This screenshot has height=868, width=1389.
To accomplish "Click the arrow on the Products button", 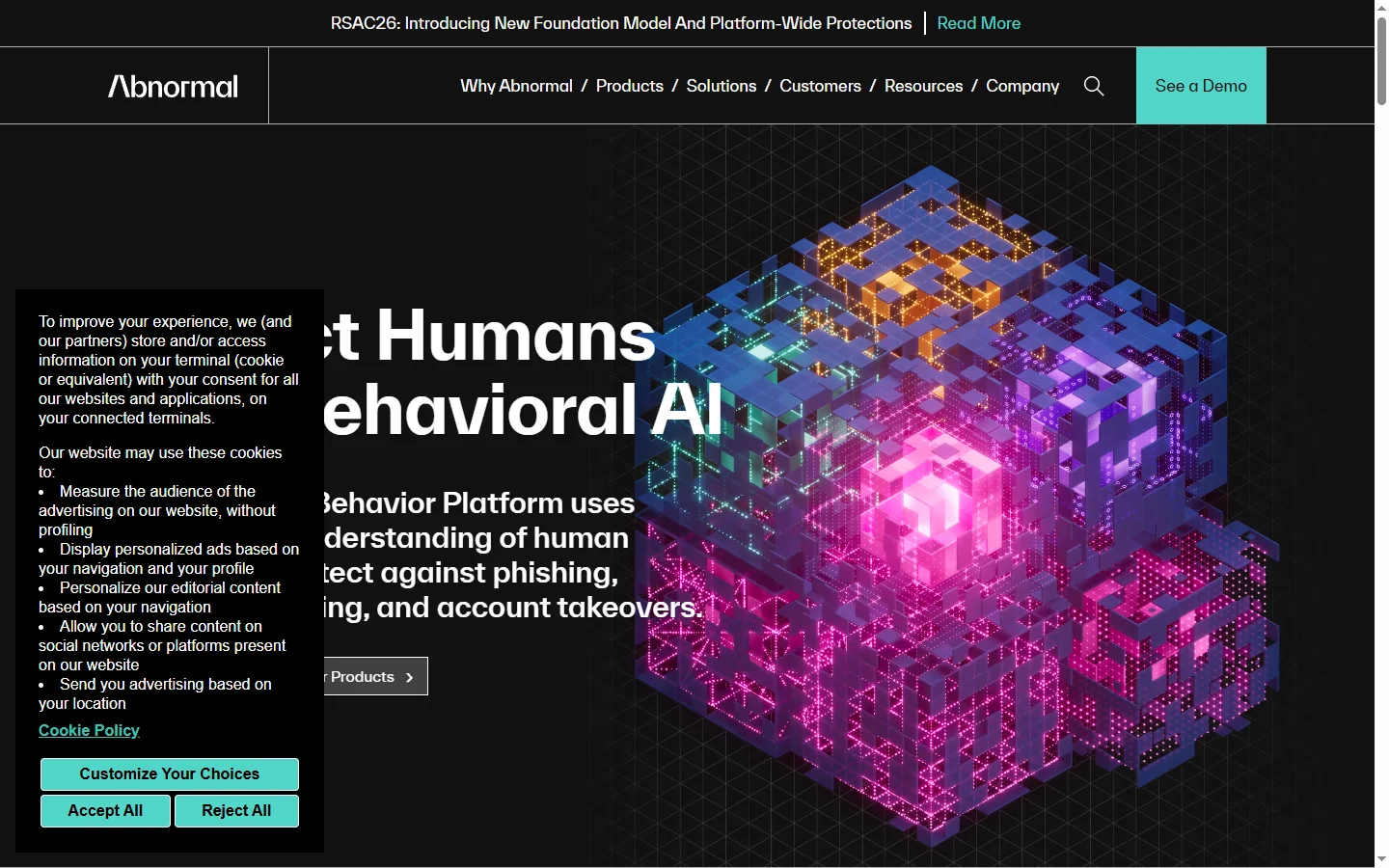I will [409, 676].
